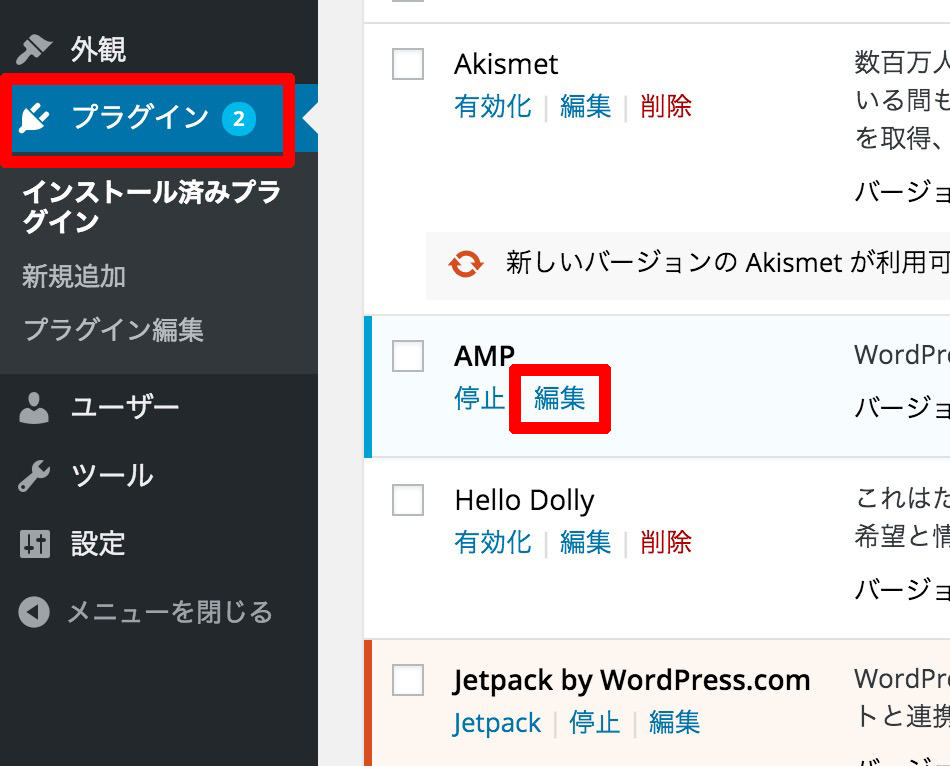This screenshot has width=950, height=766.
Task: Click the 新しいバージョンの Akismet update notice text
Action: (727, 264)
